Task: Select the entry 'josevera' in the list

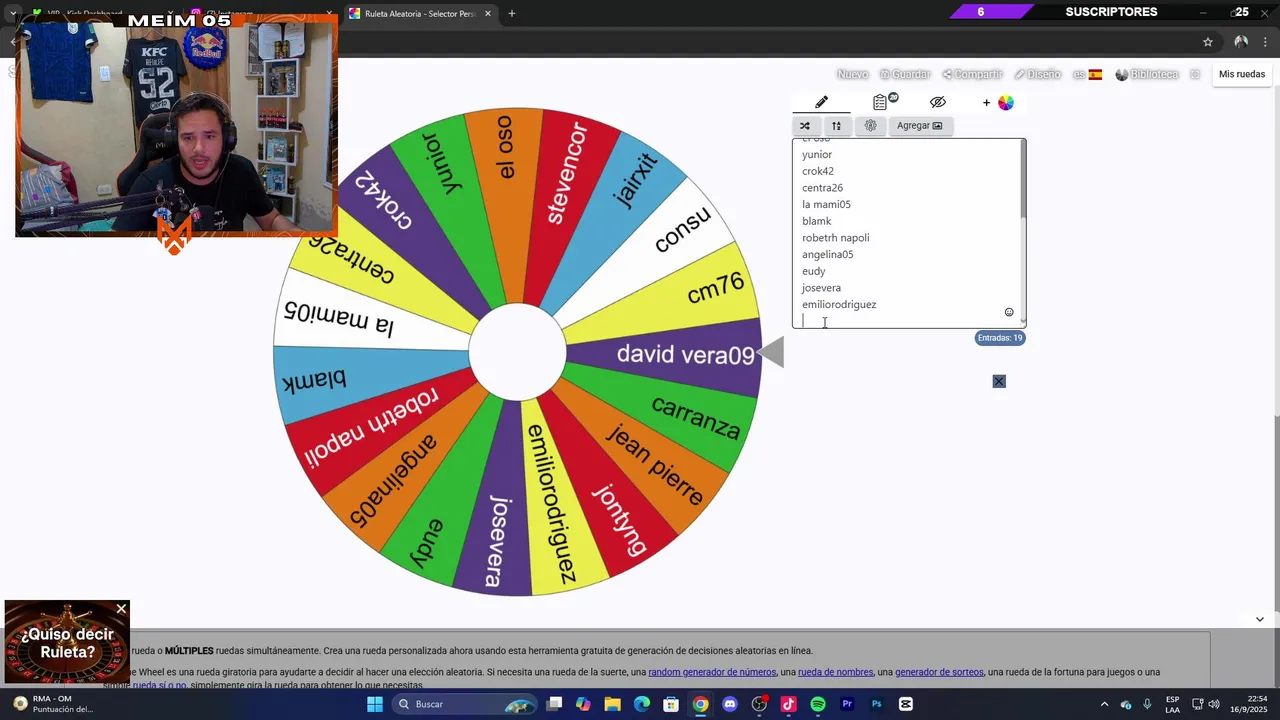Action: (x=821, y=288)
